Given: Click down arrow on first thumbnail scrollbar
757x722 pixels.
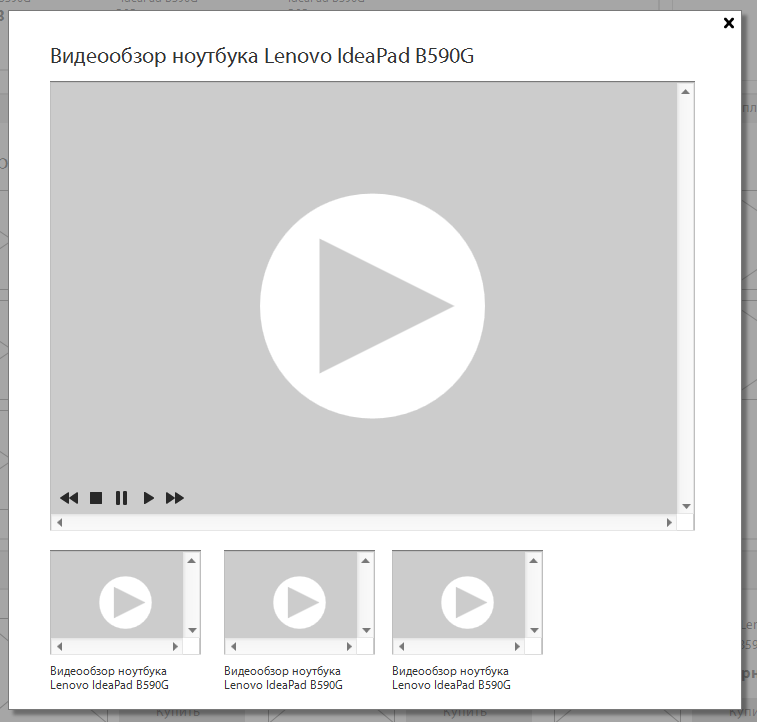Looking at the screenshot, I should pyautogui.click(x=192, y=630).
